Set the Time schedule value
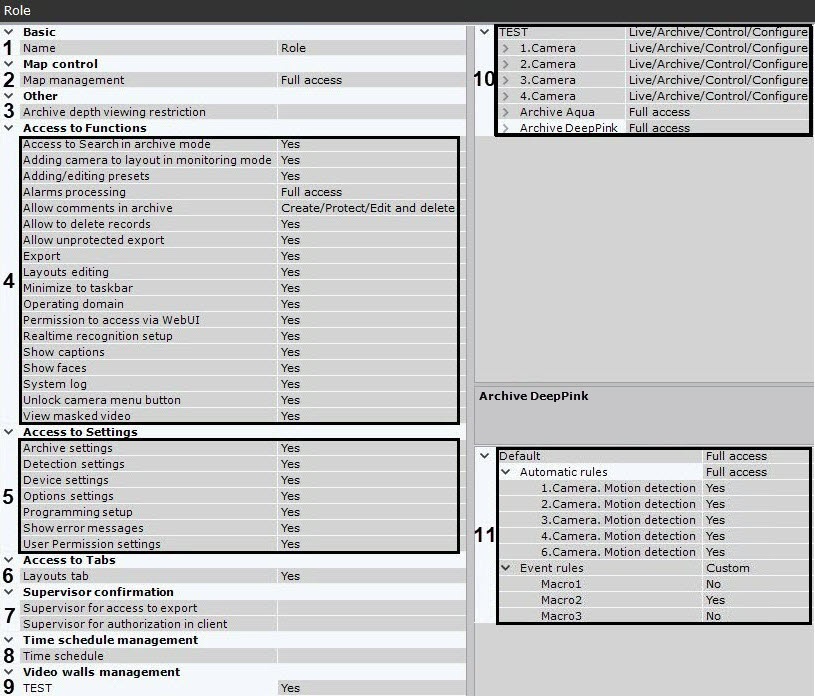 pyautogui.click(x=371, y=656)
